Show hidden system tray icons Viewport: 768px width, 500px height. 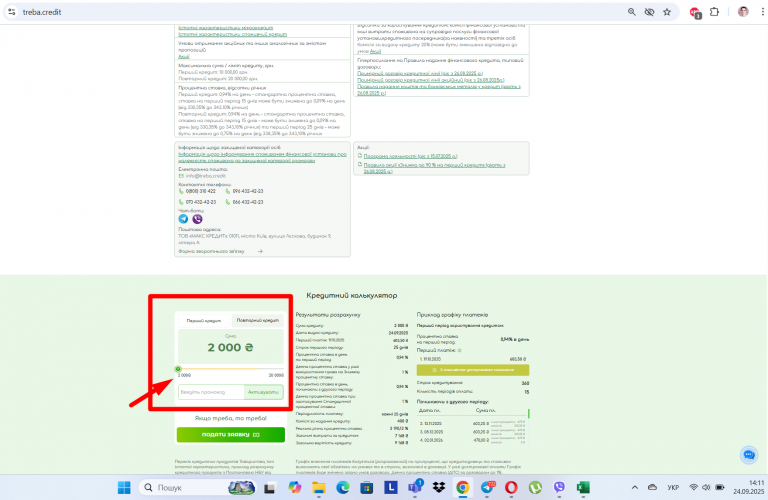pyautogui.click(x=635, y=487)
